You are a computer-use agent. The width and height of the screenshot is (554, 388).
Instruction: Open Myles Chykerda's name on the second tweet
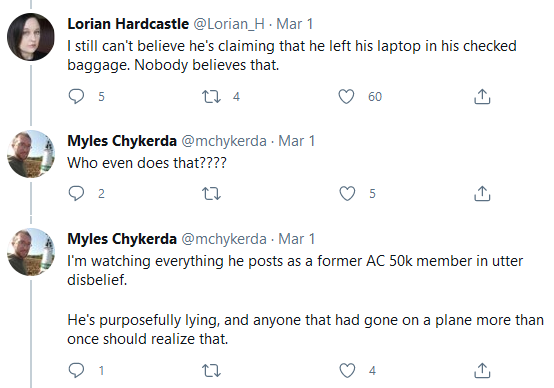[x=122, y=141]
